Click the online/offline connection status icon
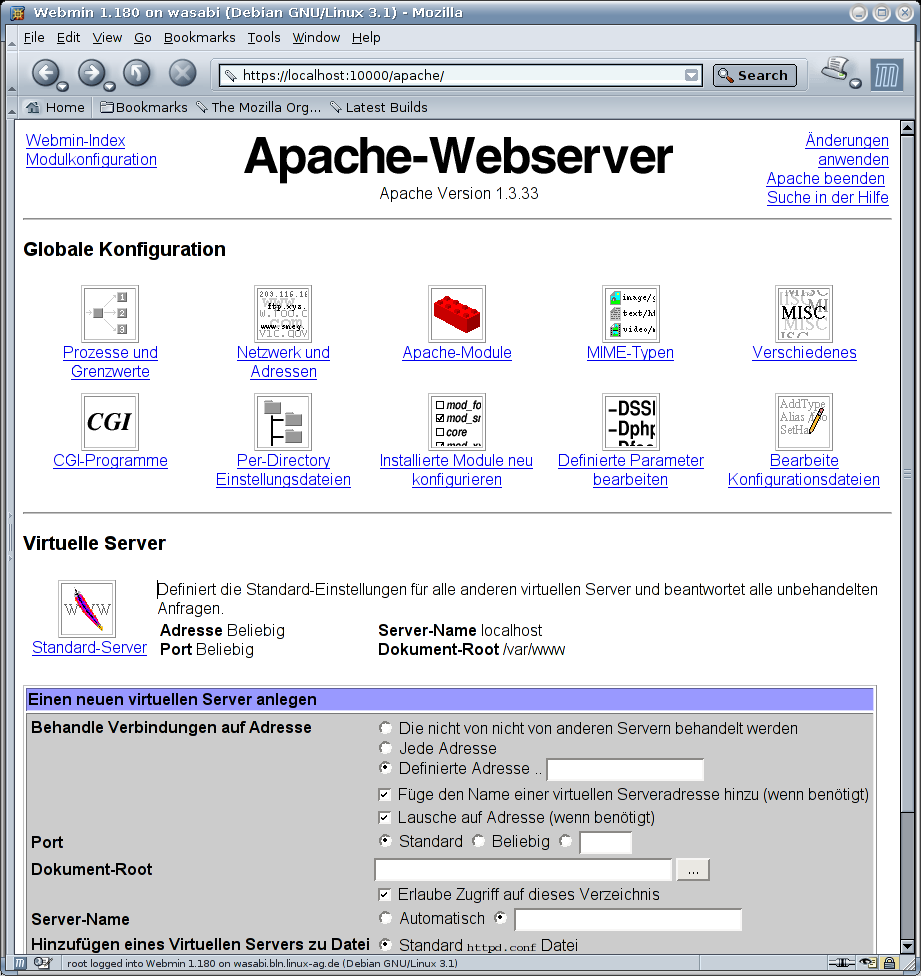The height and width of the screenshot is (976, 921). point(841,963)
